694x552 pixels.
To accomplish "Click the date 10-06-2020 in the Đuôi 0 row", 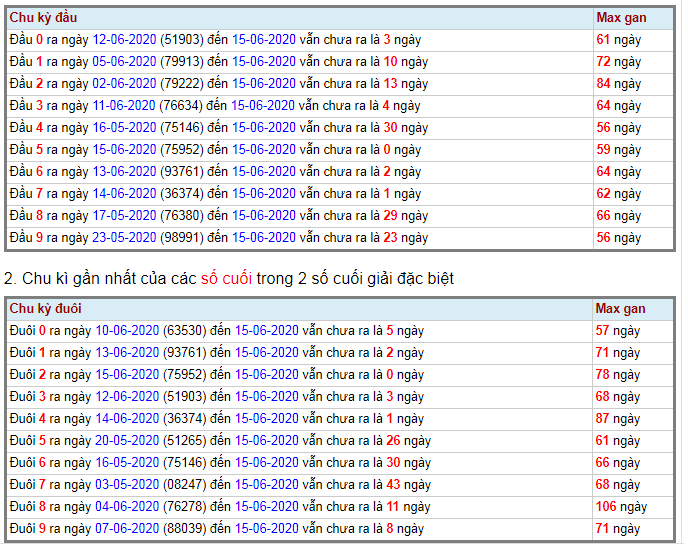I will (127, 331).
